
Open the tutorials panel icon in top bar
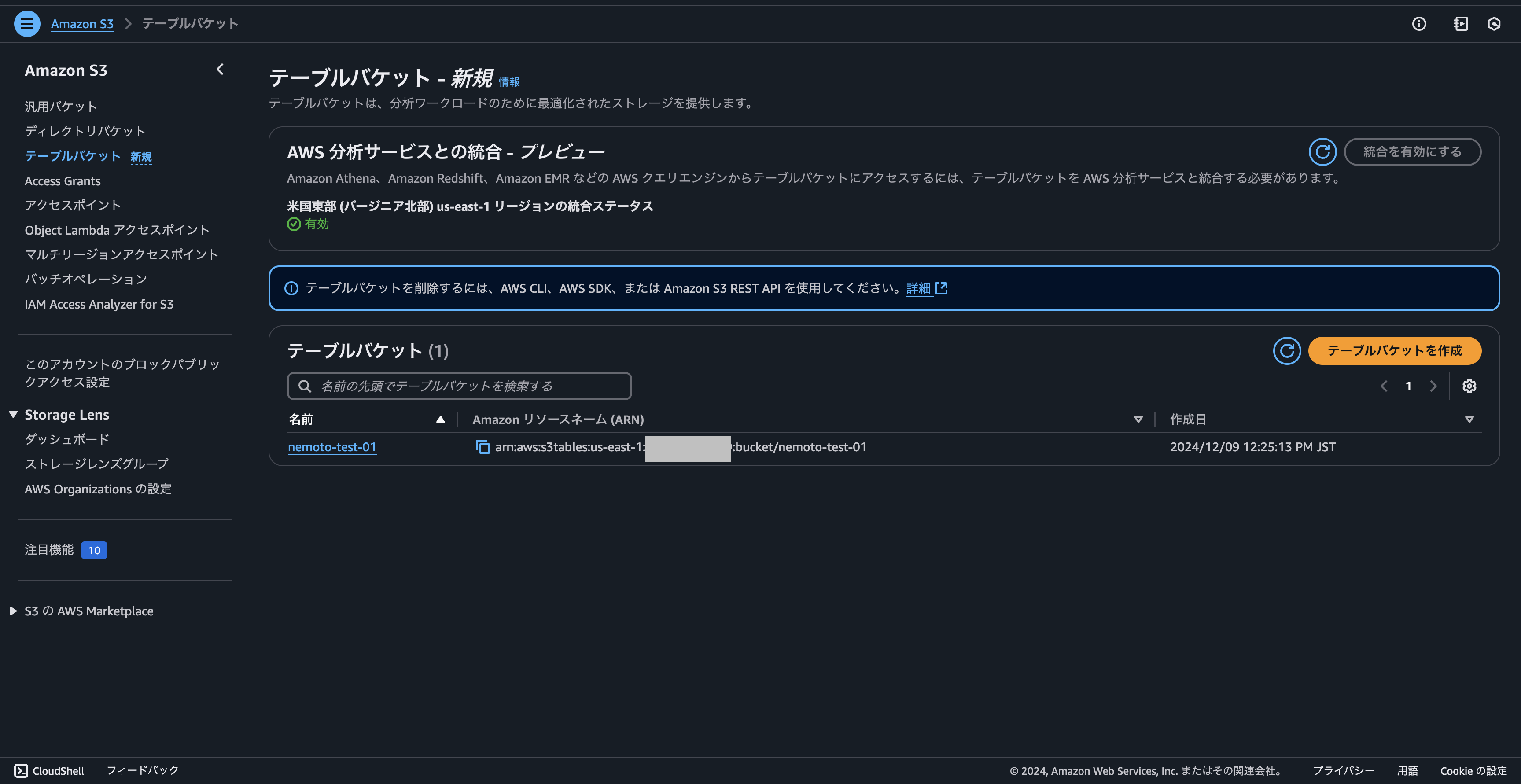(x=1461, y=24)
